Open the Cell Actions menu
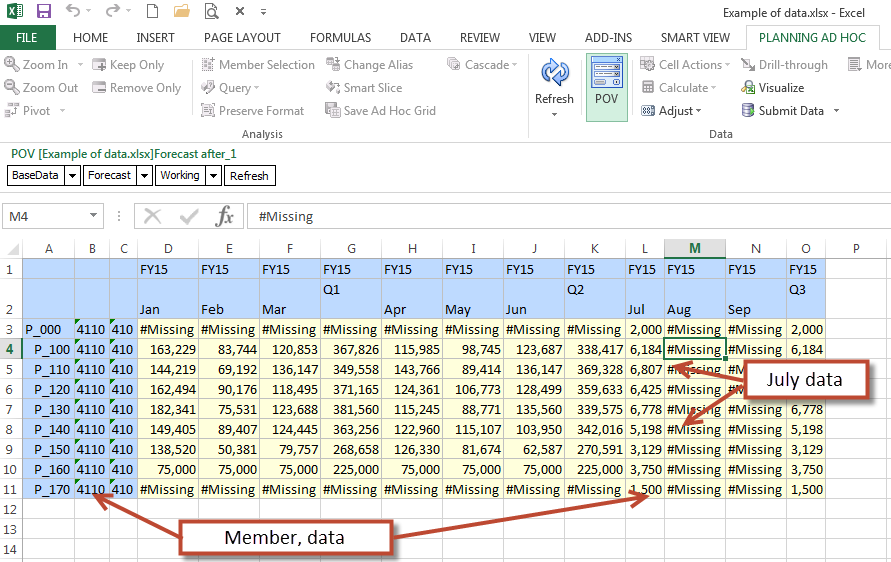The image size is (891, 562). [x=685, y=65]
